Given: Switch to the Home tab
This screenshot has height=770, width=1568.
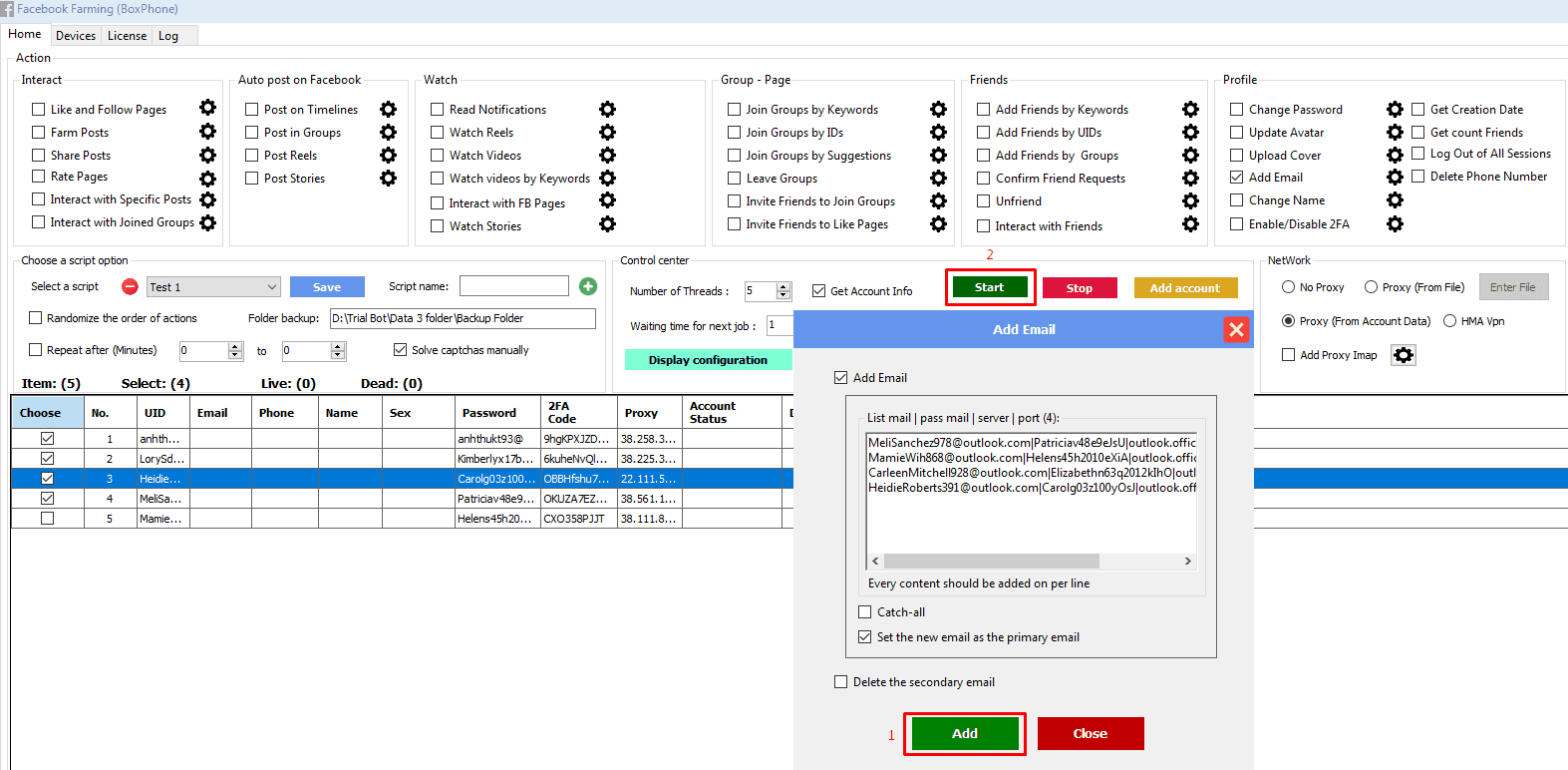Looking at the screenshot, I should click(x=25, y=34).
